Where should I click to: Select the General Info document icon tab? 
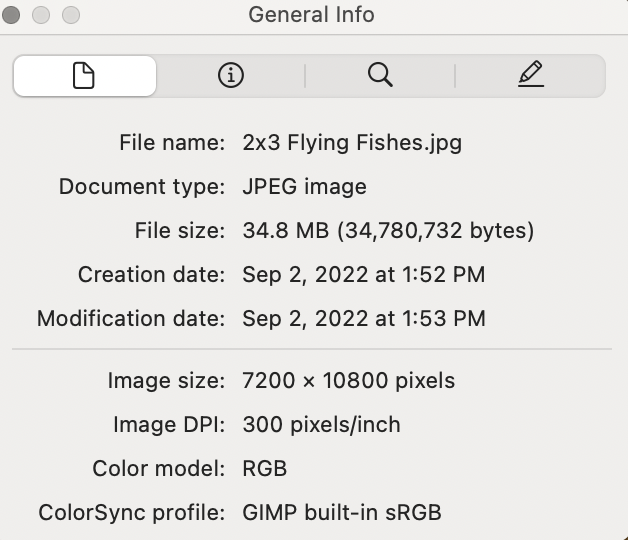[84, 76]
